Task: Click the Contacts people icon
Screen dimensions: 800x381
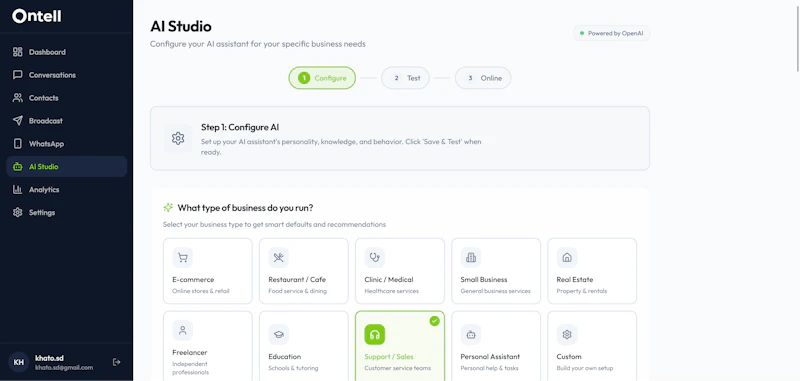Action: tap(18, 98)
